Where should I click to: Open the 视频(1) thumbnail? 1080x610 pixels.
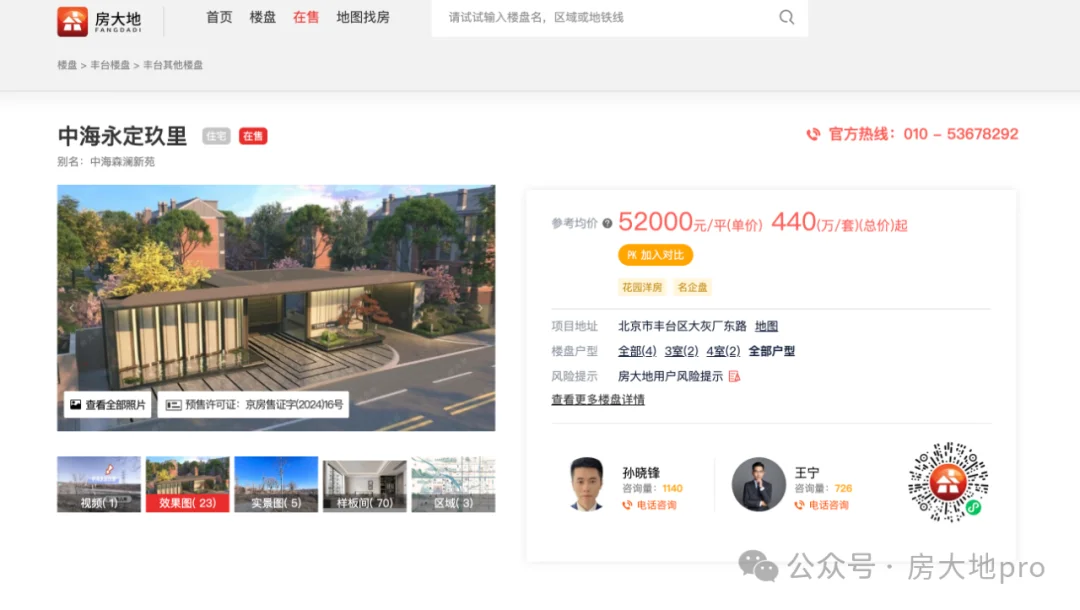[x=99, y=484]
